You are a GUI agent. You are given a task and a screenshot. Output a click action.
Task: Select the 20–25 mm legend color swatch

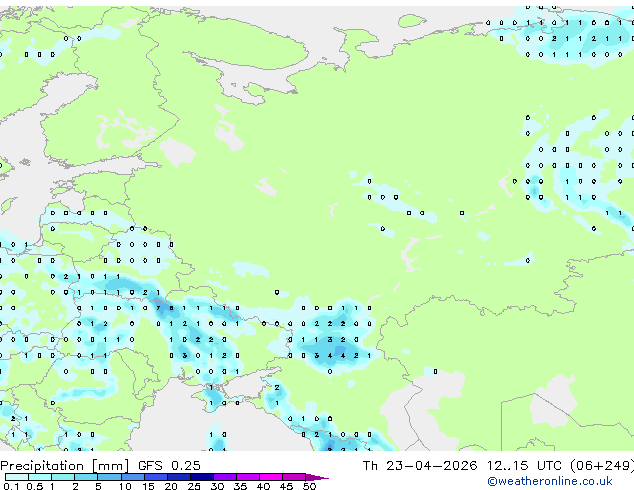[178, 477]
